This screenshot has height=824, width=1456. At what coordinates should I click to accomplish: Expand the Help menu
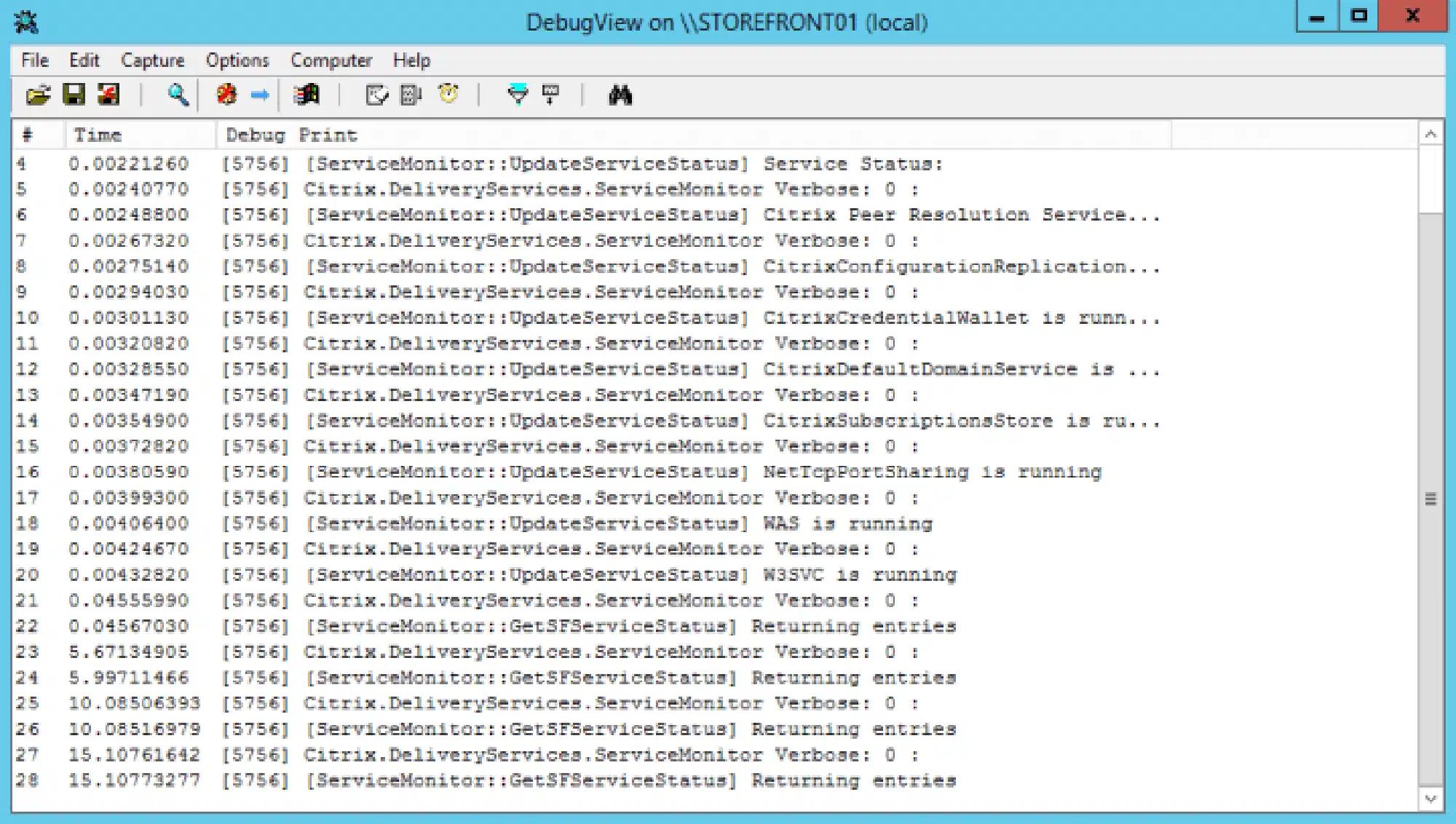coord(411,60)
